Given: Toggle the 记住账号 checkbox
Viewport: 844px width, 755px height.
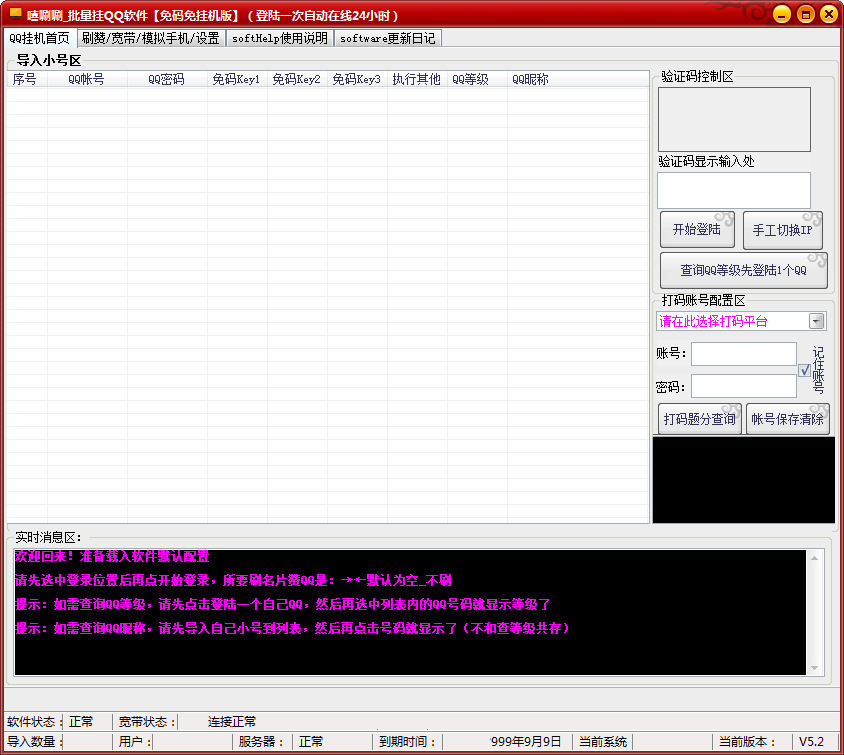Looking at the screenshot, I should point(805,370).
